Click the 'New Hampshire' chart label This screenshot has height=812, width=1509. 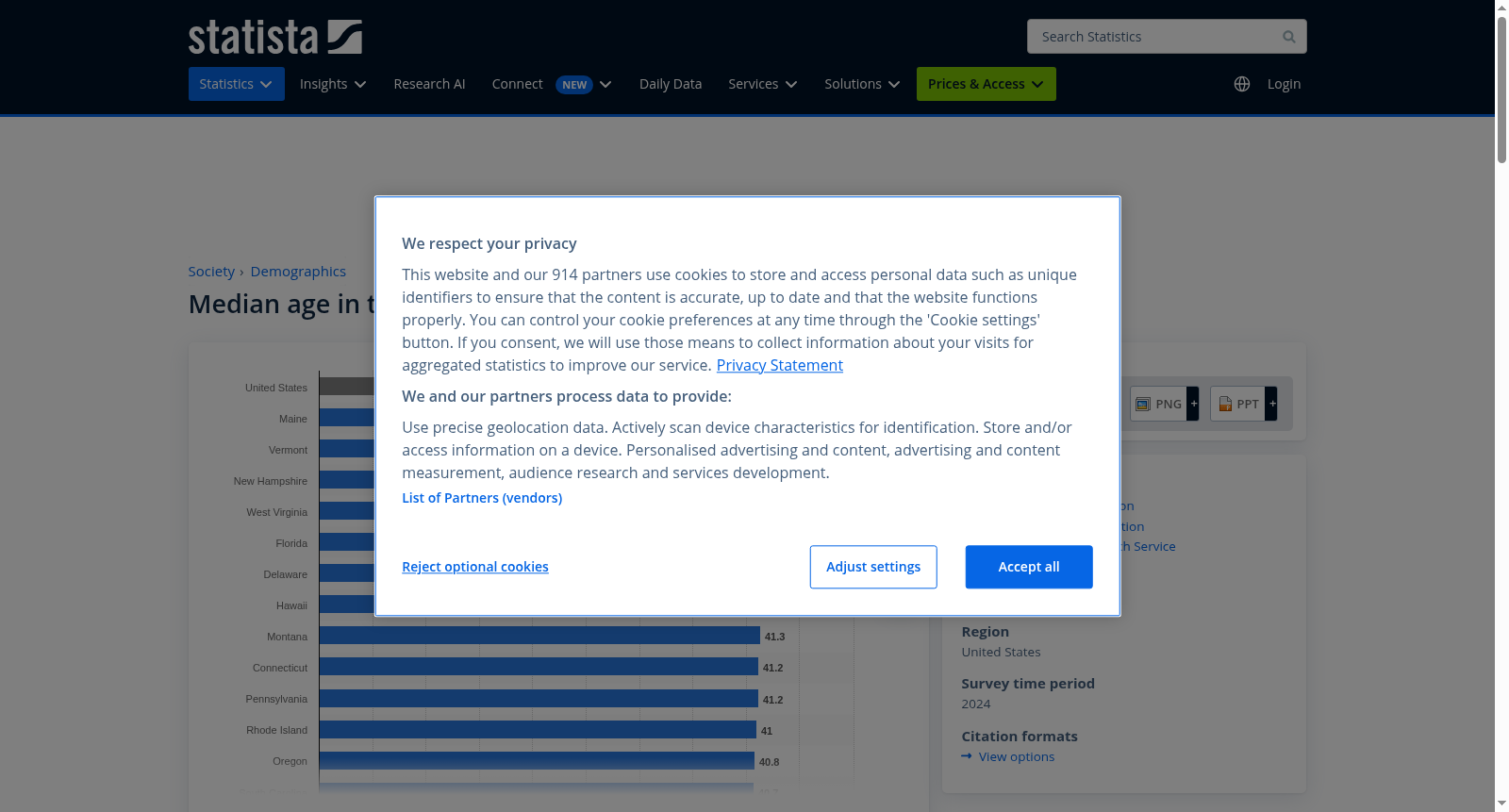[x=271, y=481]
